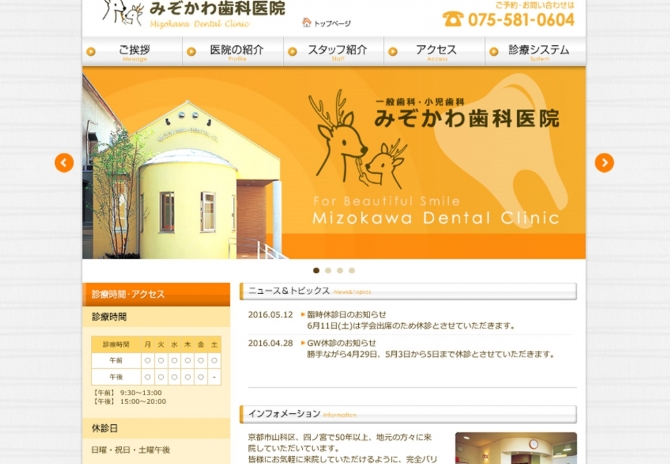Select the third slider pagination dot
Screen dimensions: 670x464
pyautogui.click(x=340, y=270)
